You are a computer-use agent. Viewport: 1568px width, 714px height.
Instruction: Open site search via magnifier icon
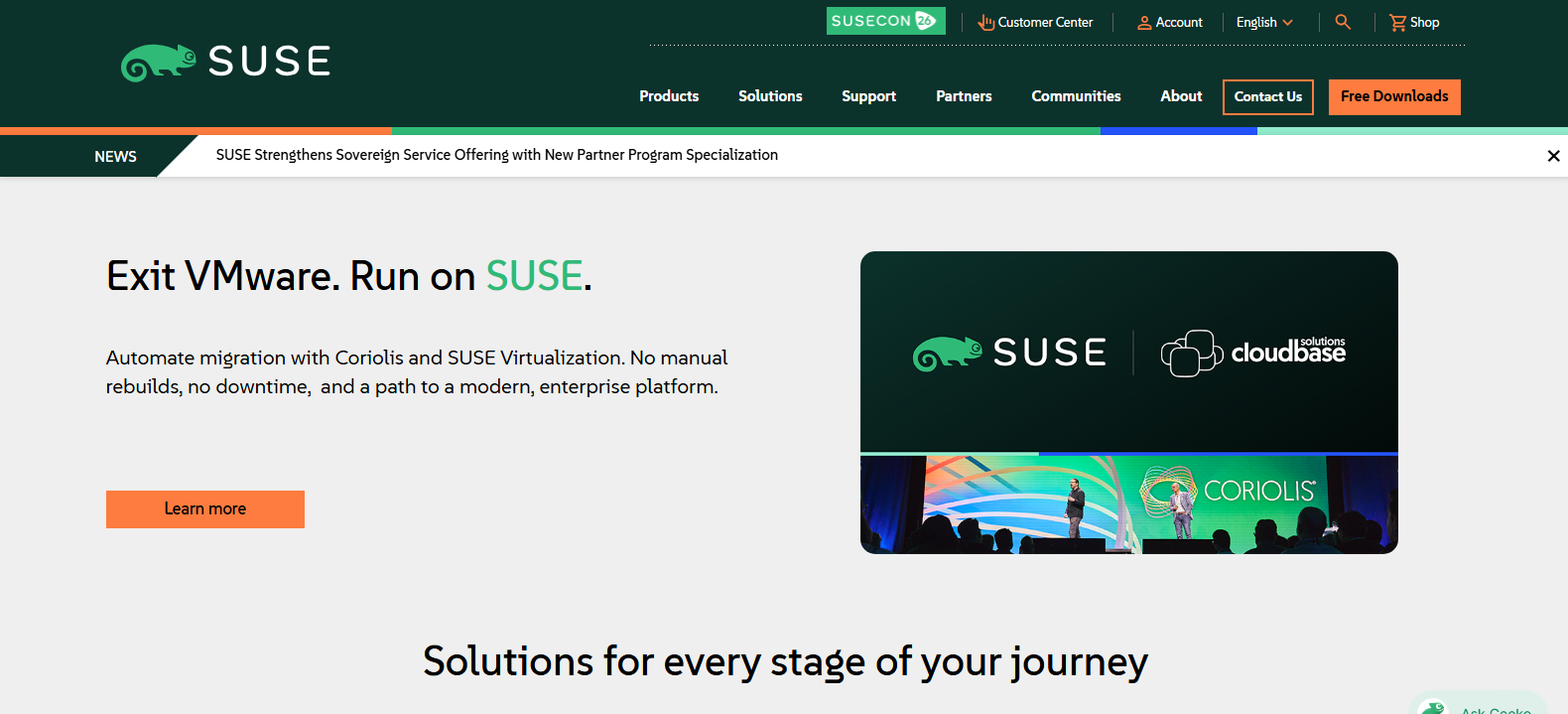tap(1343, 21)
